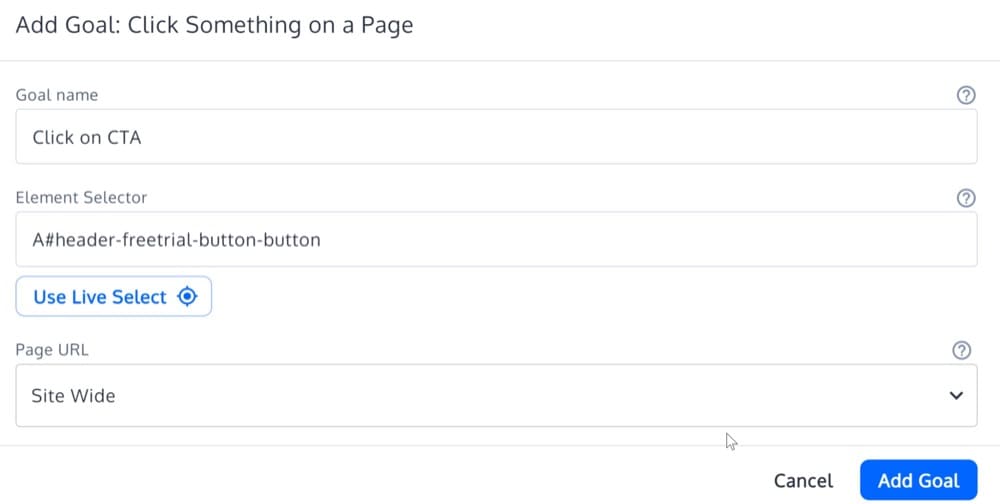Viewport: 1000px width, 504px height.
Task: Click the Add Goal button
Action: [x=918, y=481]
